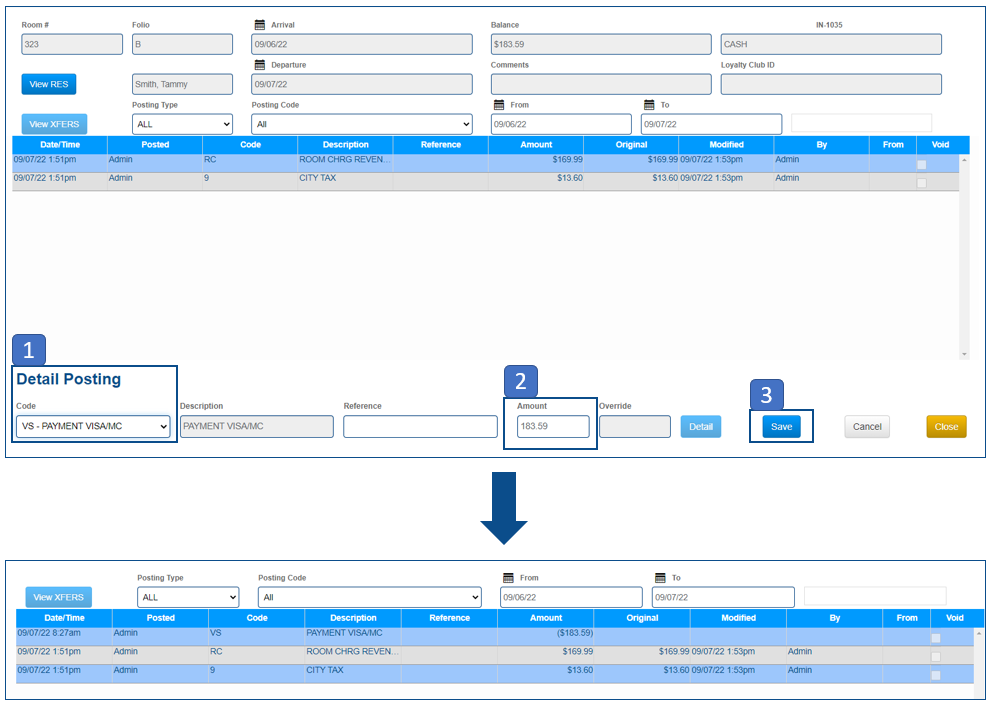Click the vertical scrollbar track of upper table
This screenshot has height=705, width=991.
pos(964,260)
